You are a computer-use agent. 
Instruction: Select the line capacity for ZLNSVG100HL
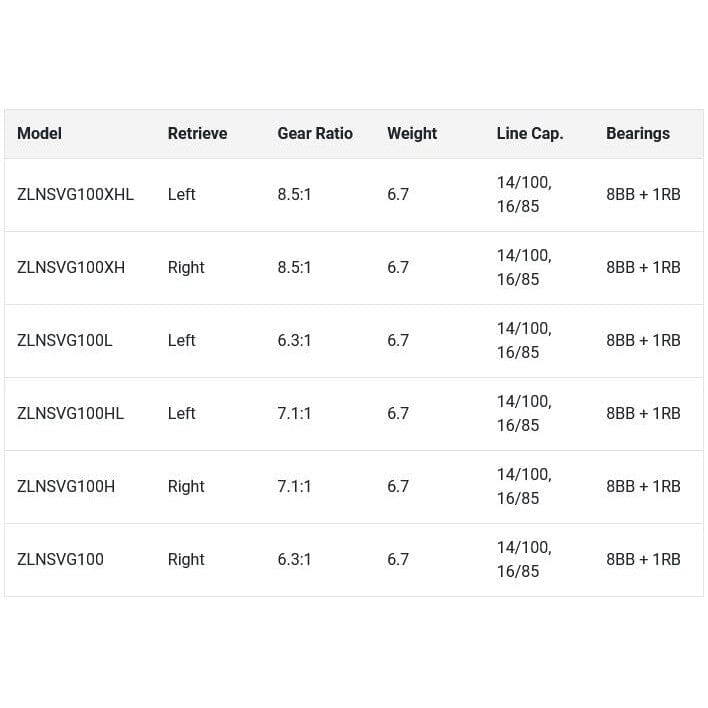[x=524, y=413]
